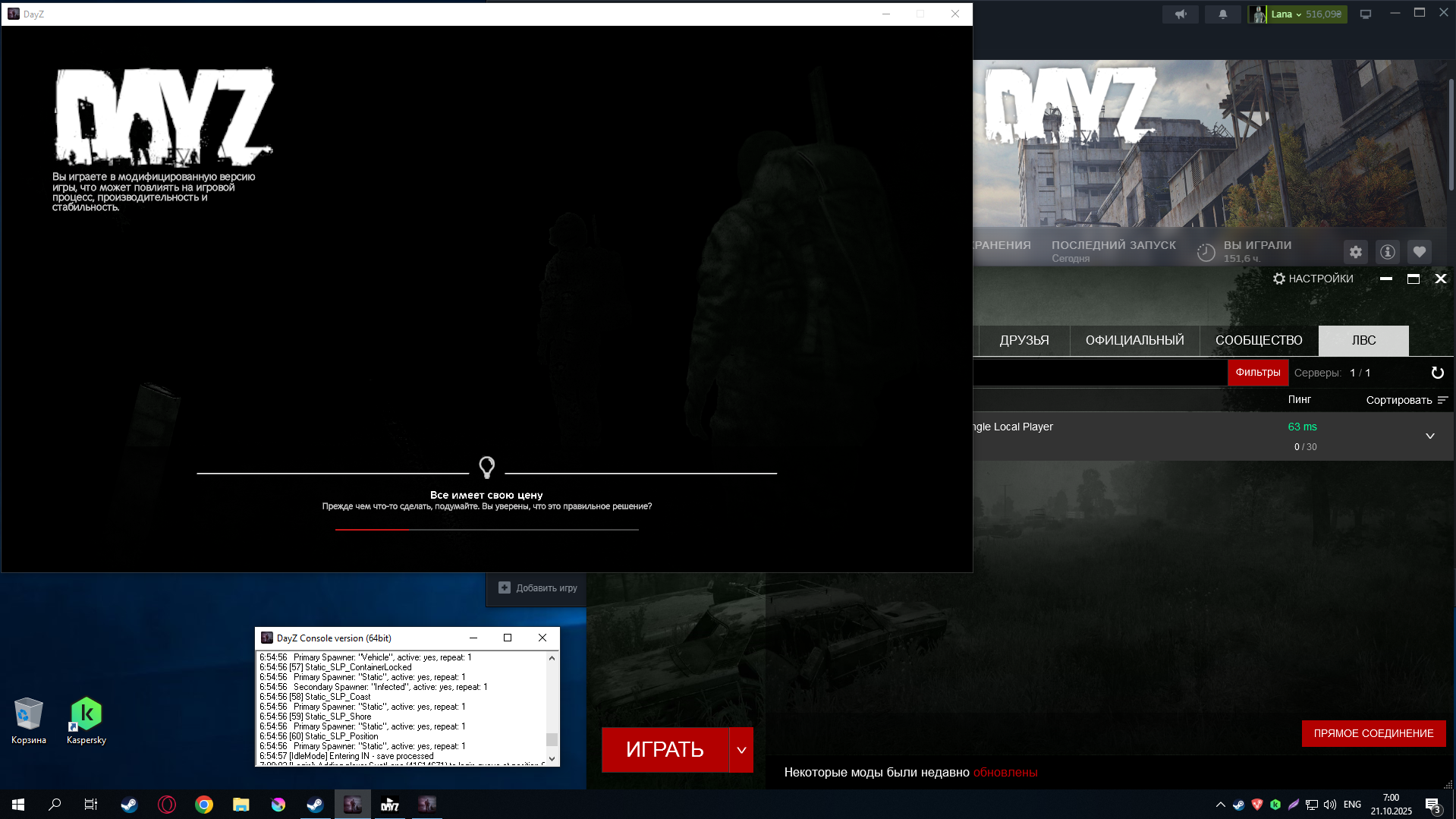Show DayZ game info in Steam
Screen dimensions: 1456x819
(x=1388, y=252)
